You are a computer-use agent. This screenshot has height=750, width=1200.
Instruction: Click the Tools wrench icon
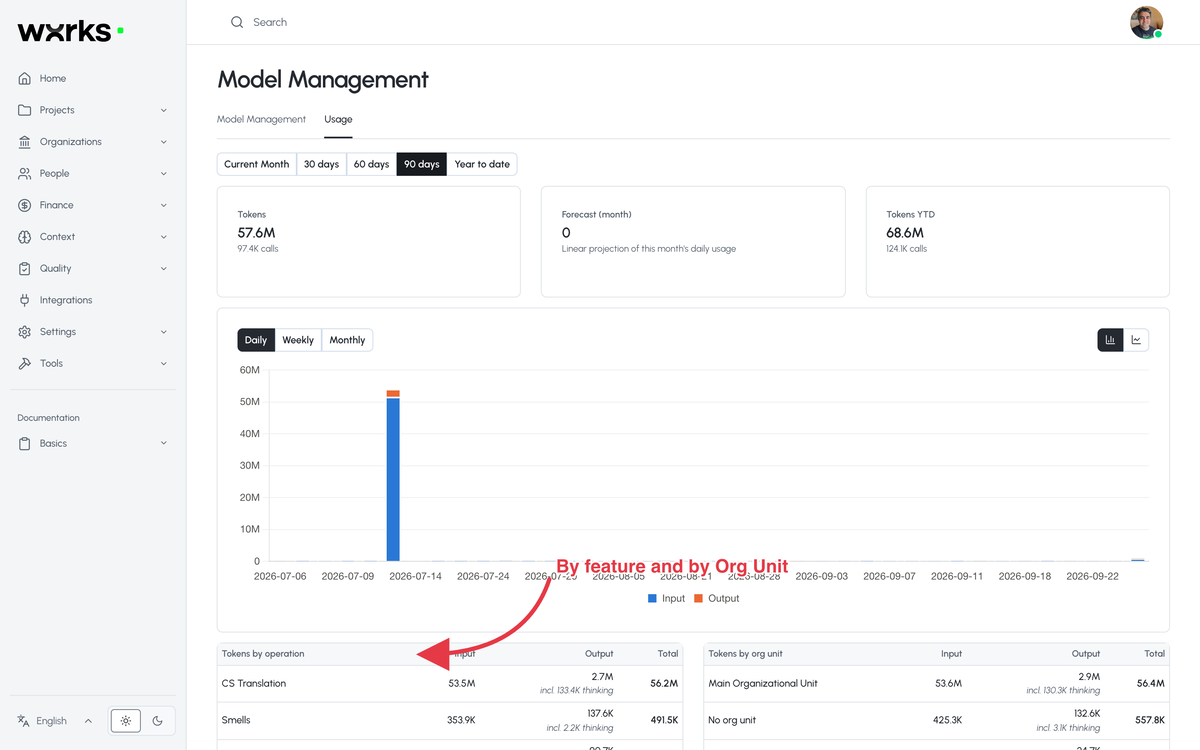click(25, 363)
